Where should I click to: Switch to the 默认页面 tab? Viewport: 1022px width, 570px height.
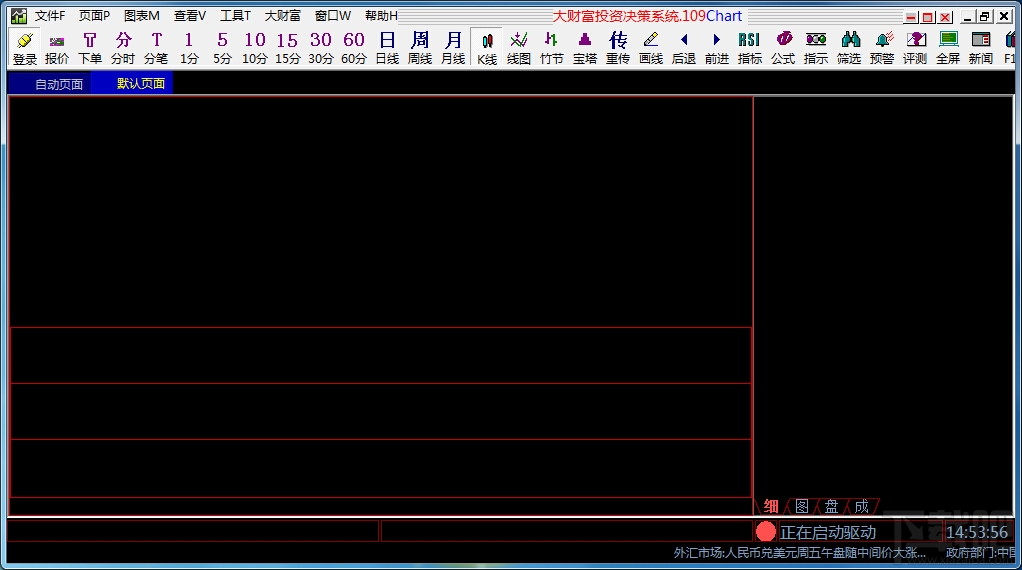pos(141,83)
